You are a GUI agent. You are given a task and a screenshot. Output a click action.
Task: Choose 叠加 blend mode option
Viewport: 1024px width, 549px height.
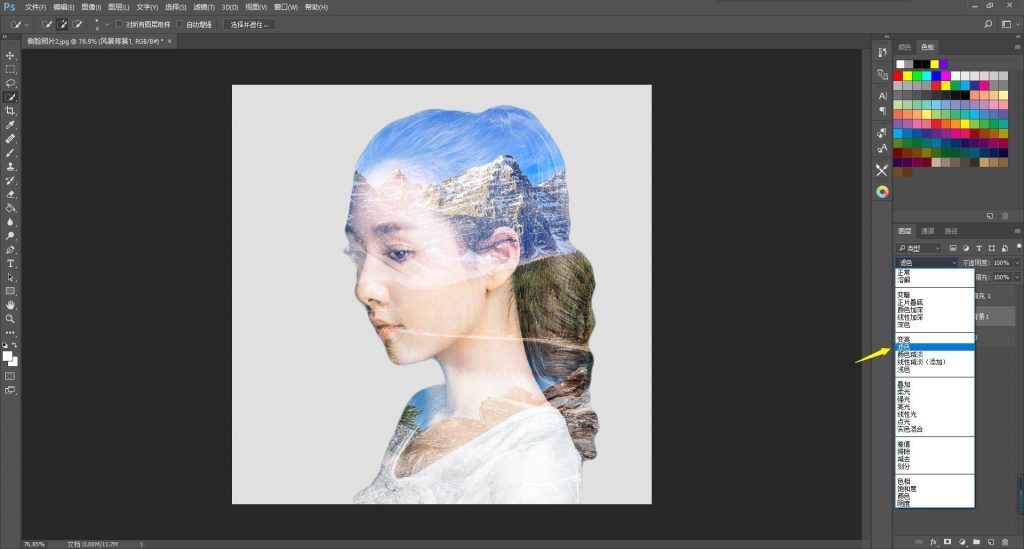pyautogui.click(x=904, y=383)
